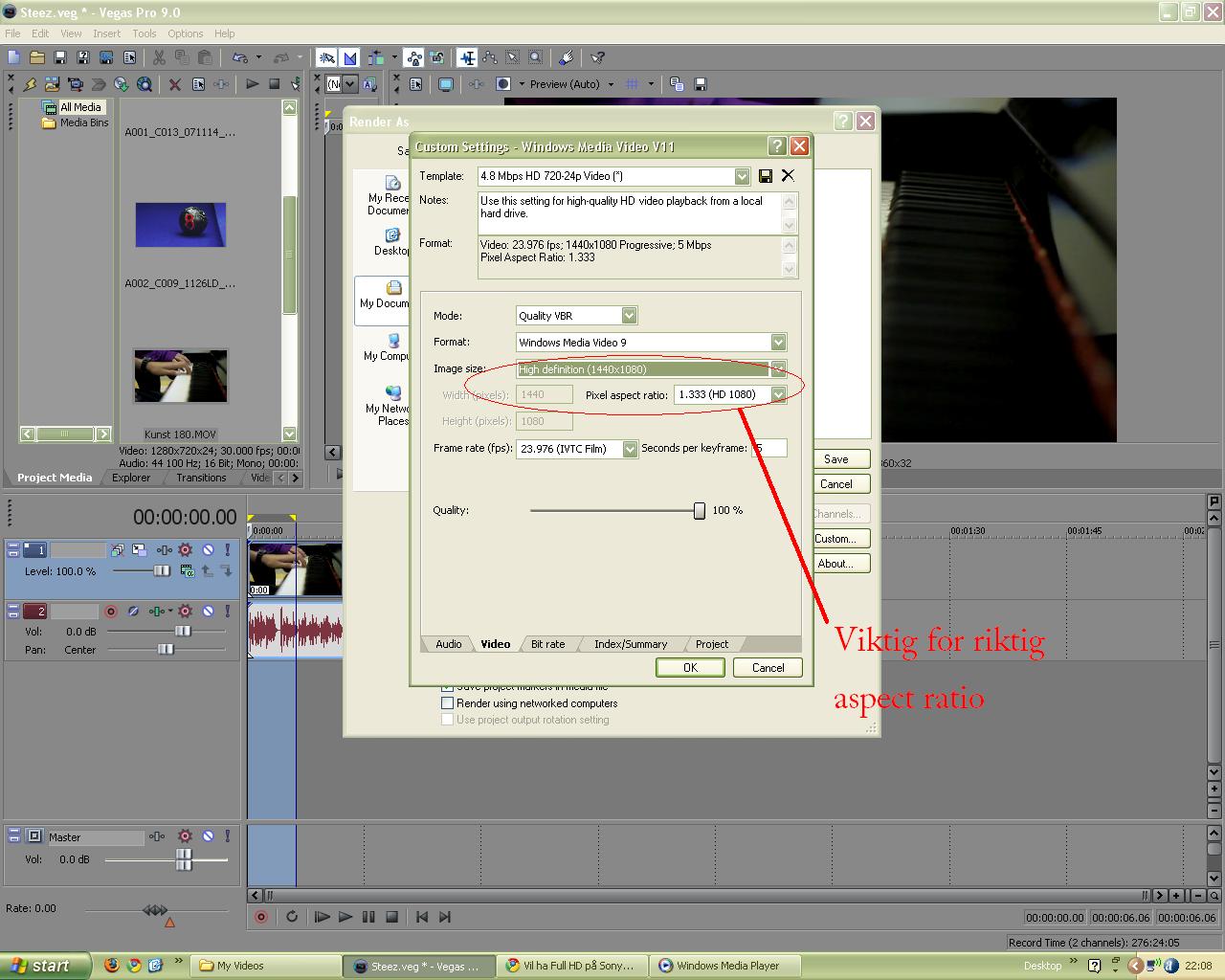
Task: Open the Project tab in Custom Settings
Action: click(711, 644)
